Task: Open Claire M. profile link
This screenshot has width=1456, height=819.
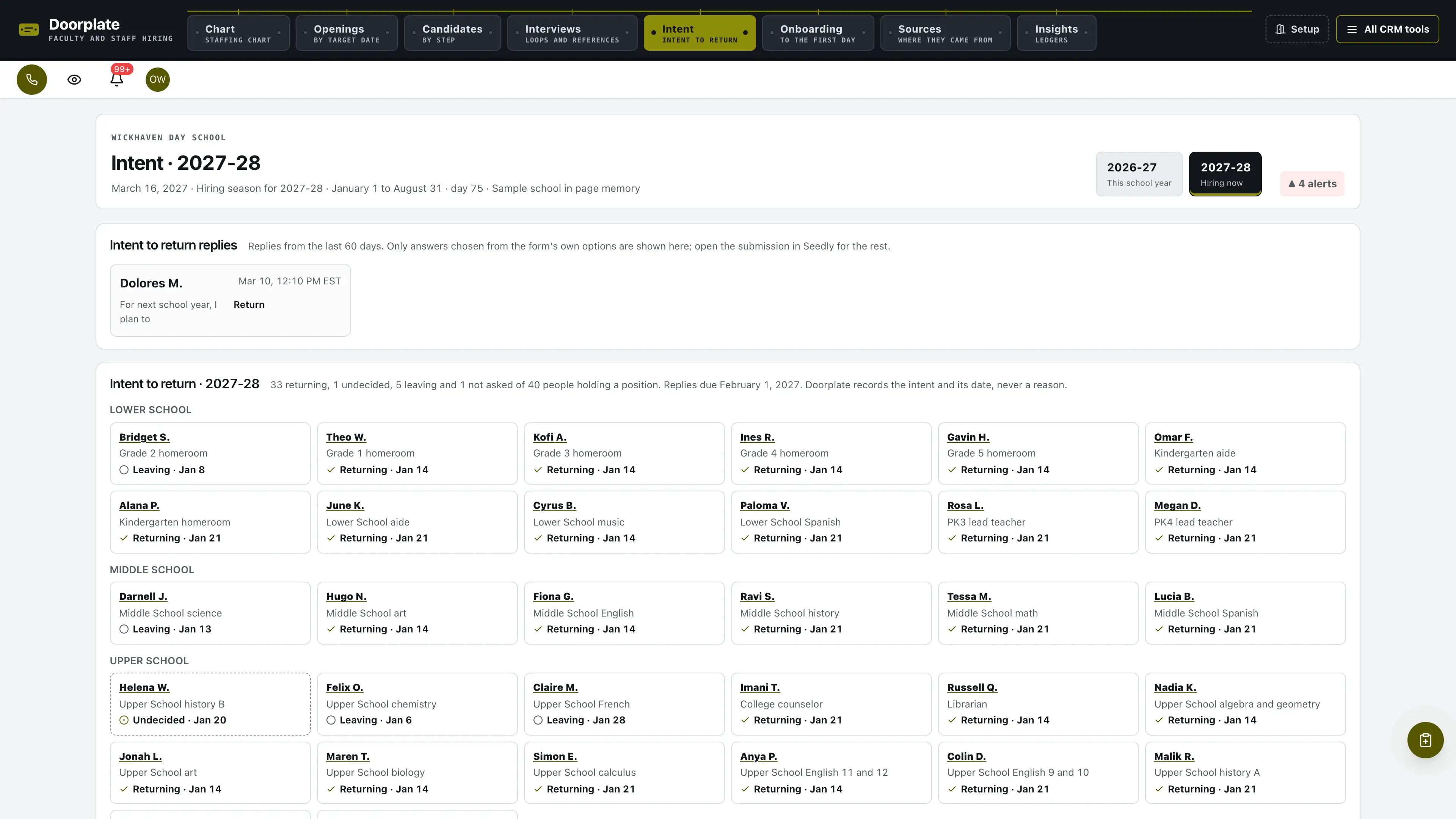Action: (555, 687)
